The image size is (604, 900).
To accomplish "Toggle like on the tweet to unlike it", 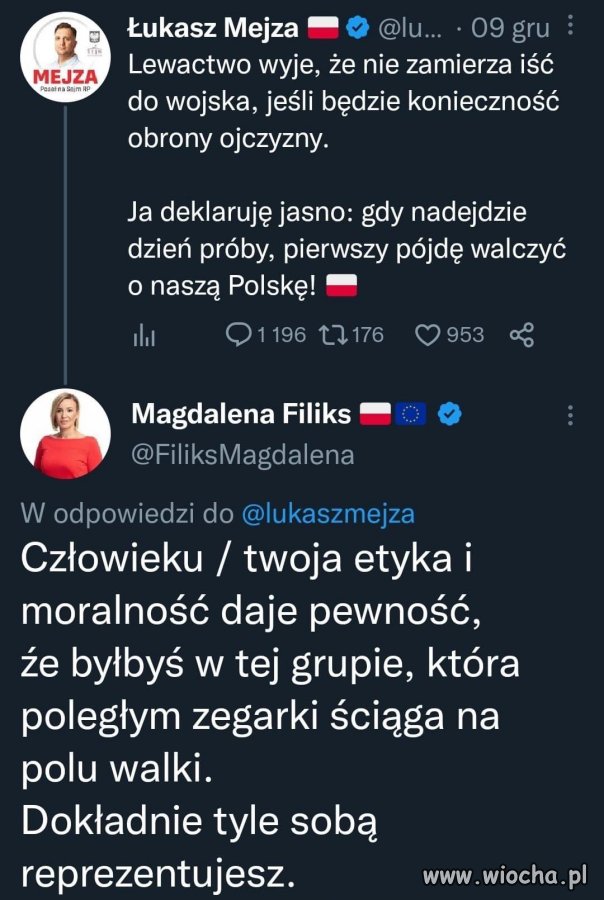I will click(427, 336).
